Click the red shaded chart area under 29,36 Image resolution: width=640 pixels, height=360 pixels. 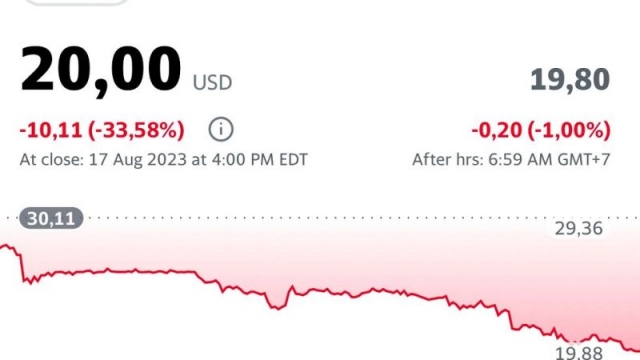click(578, 278)
